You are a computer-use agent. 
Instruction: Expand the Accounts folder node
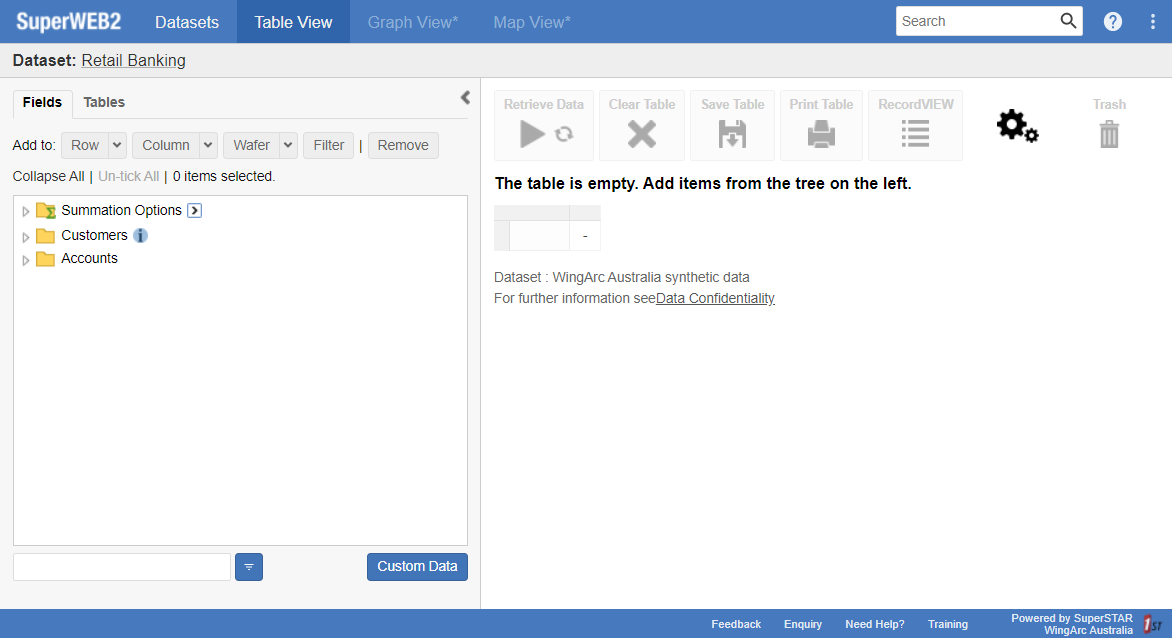point(26,260)
